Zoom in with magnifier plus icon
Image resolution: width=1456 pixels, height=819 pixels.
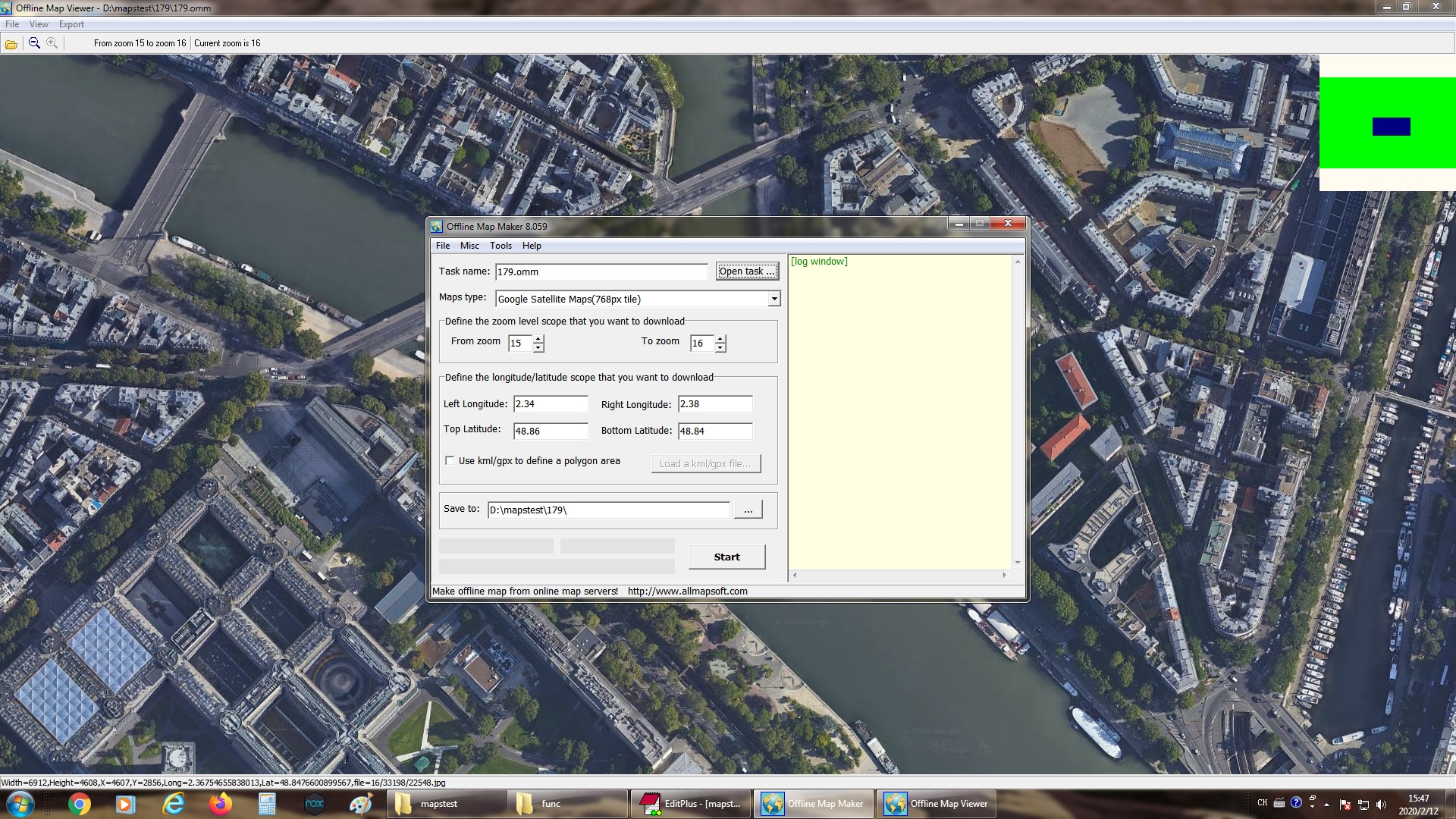52,43
